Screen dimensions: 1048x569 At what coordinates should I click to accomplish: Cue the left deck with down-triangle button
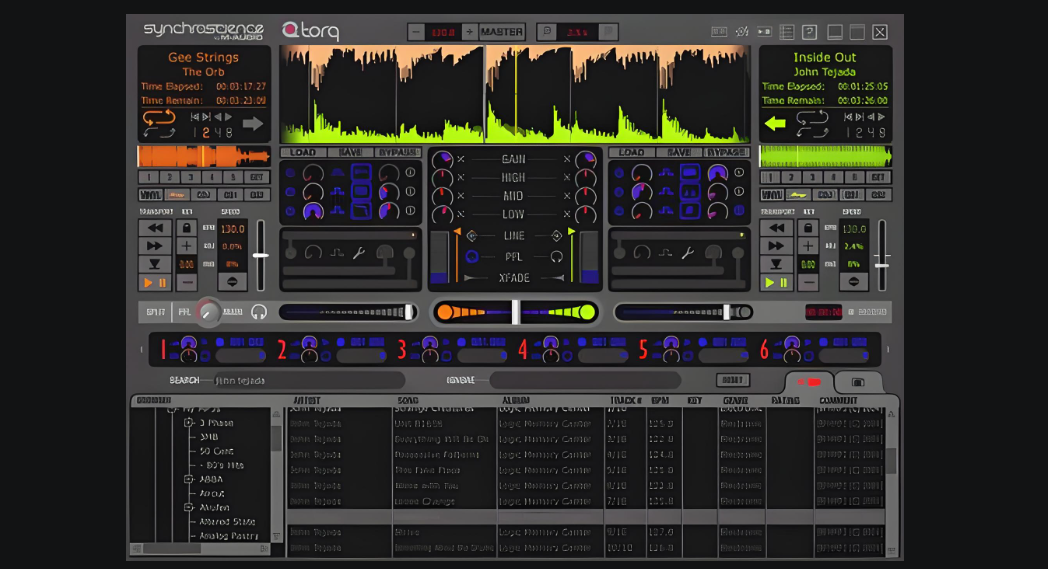pyautogui.click(x=155, y=264)
